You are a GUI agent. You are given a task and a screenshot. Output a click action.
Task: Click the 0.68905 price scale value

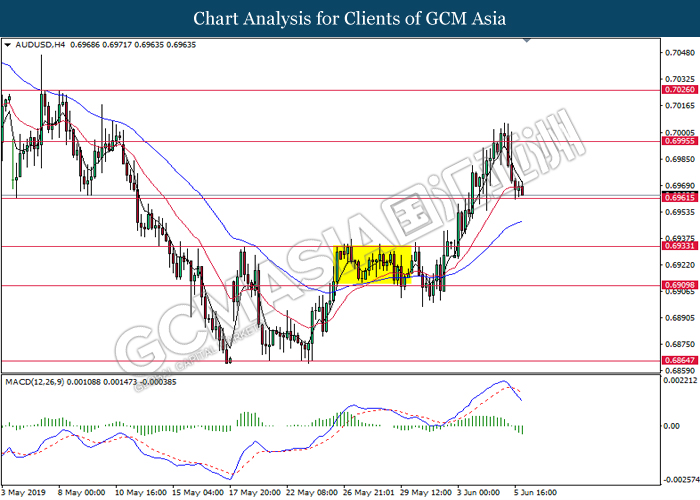[680, 318]
